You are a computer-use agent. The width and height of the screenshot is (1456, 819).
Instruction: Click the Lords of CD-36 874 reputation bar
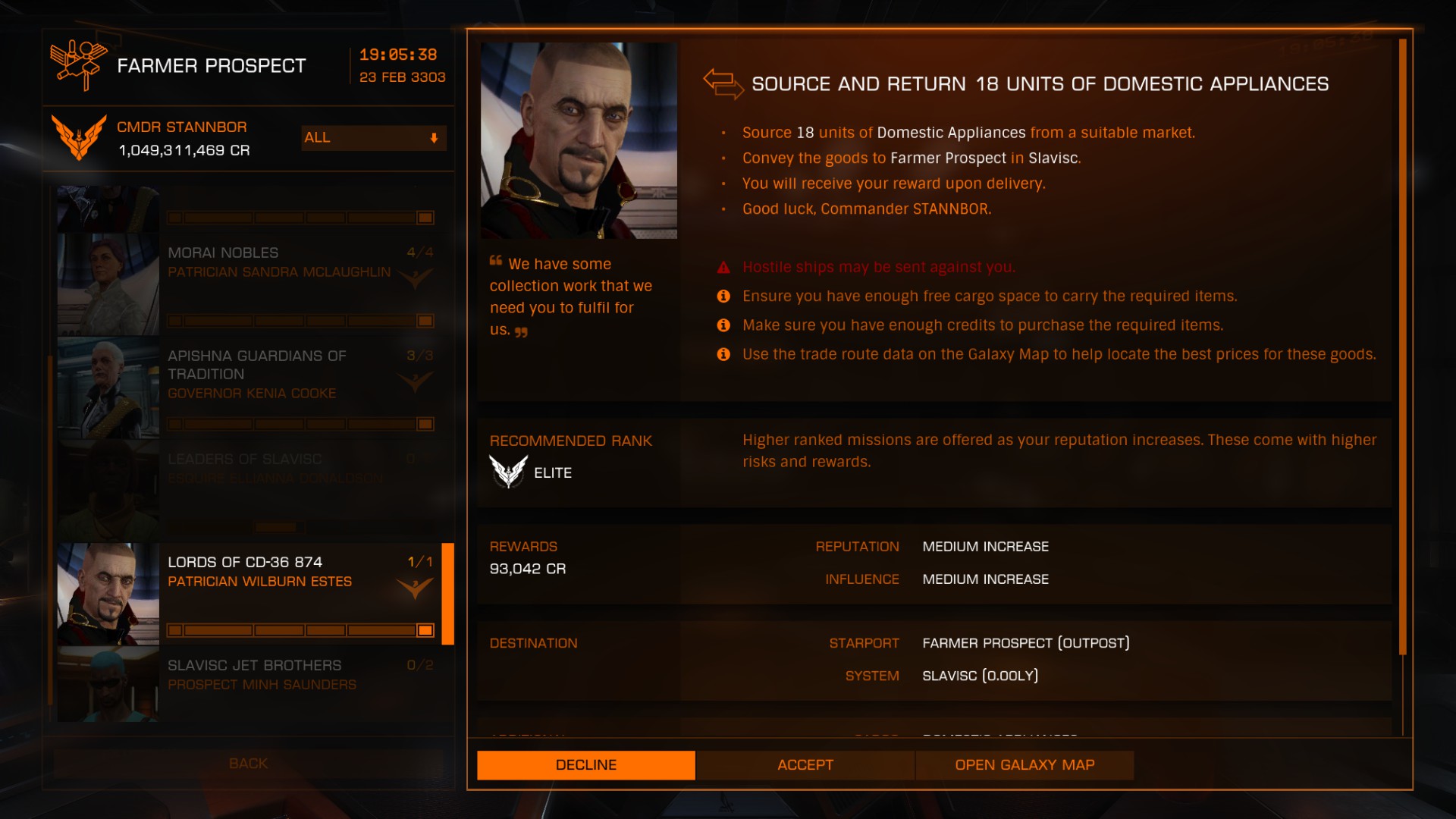point(300,630)
